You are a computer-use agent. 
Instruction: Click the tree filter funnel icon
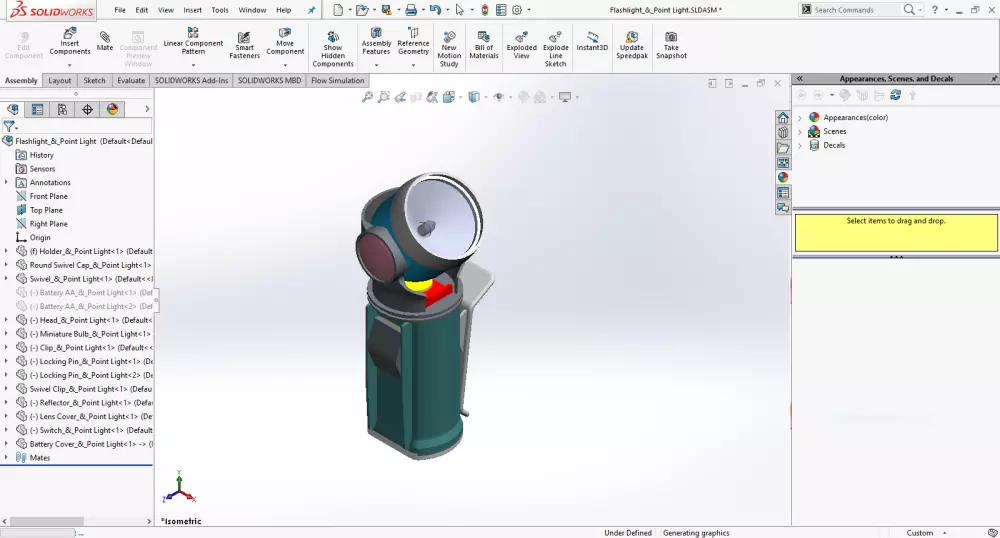tap(9, 126)
